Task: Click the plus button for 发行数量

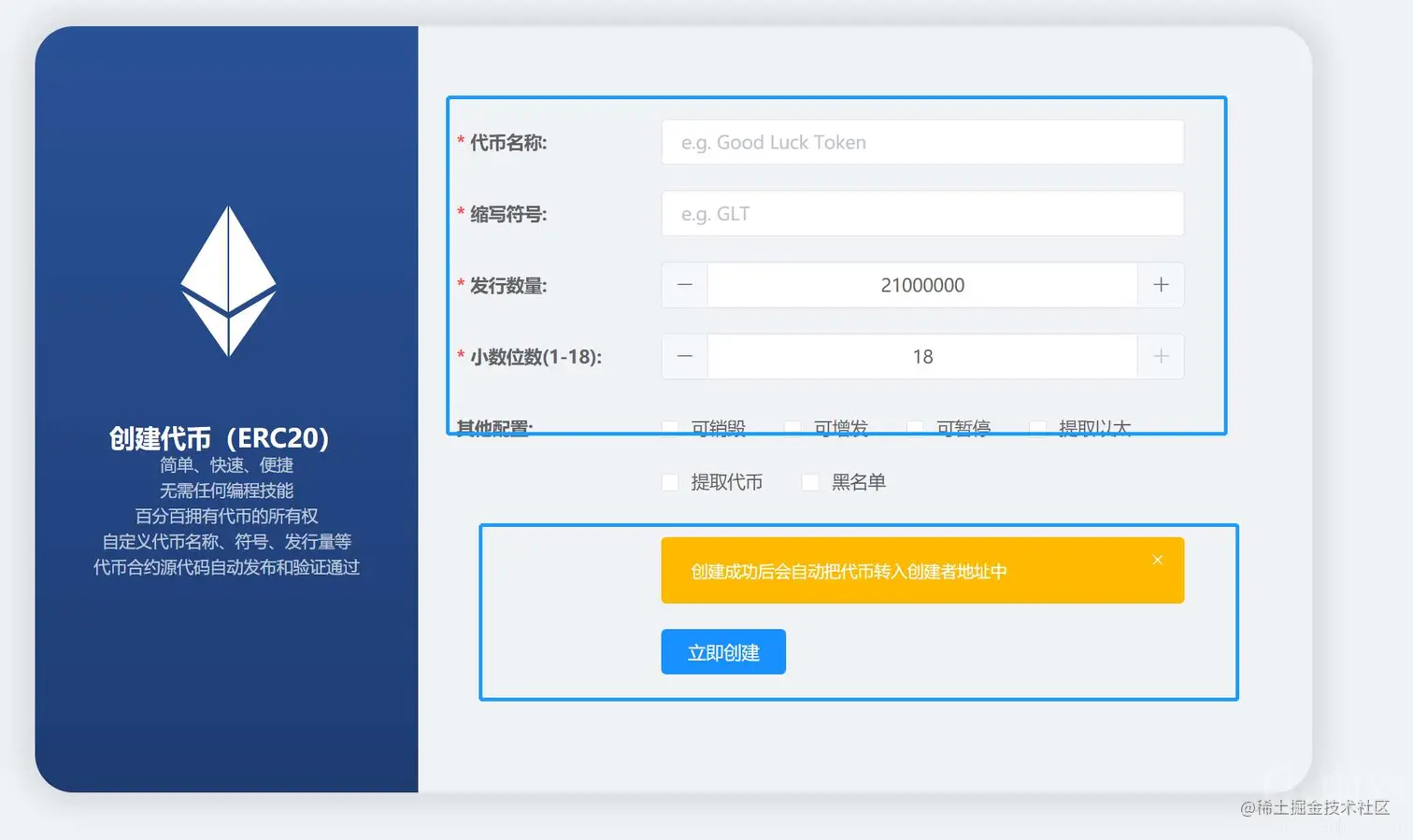Action: point(1160,285)
